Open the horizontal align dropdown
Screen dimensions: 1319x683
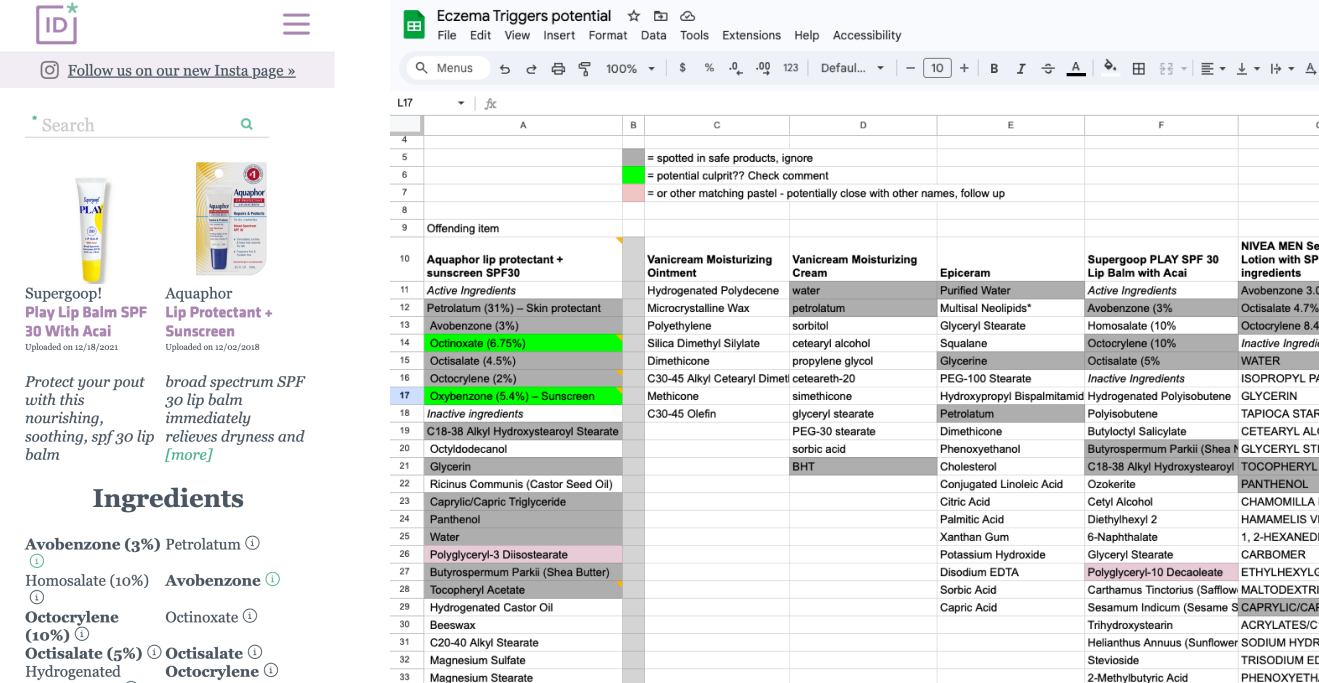point(1212,68)
